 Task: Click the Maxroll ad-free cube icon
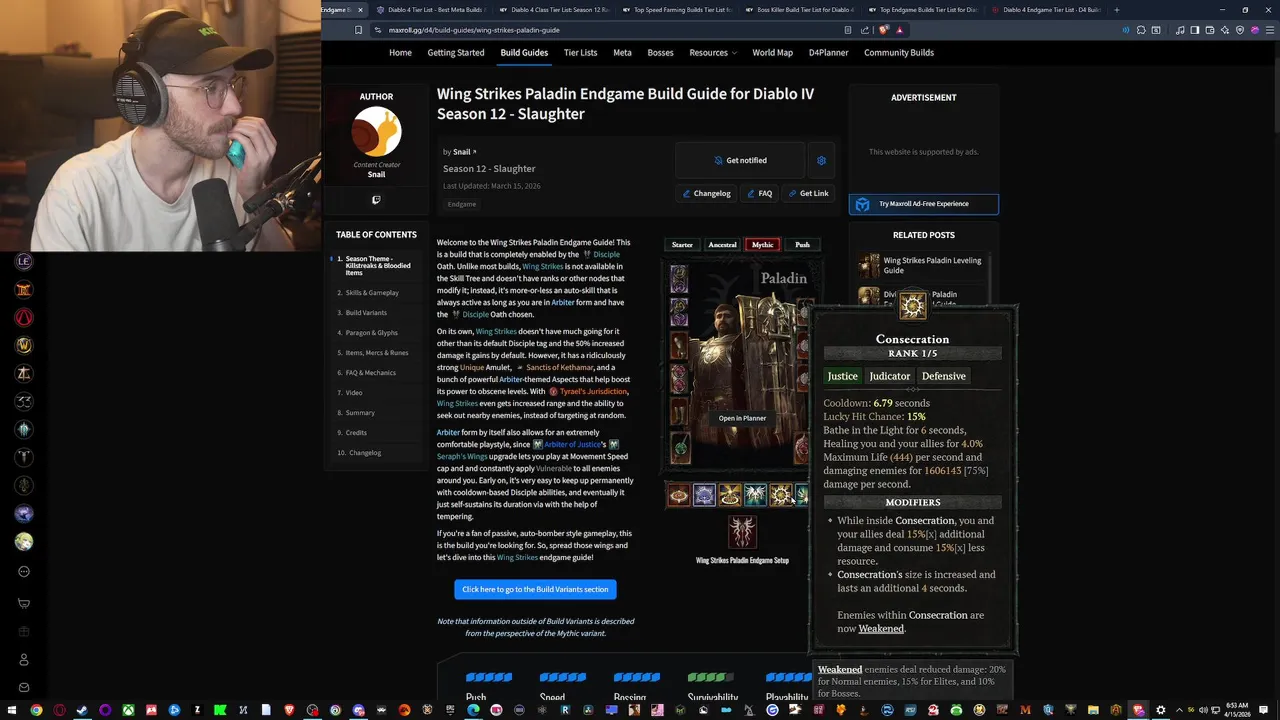pyautogui.click(x=862, y=204)
